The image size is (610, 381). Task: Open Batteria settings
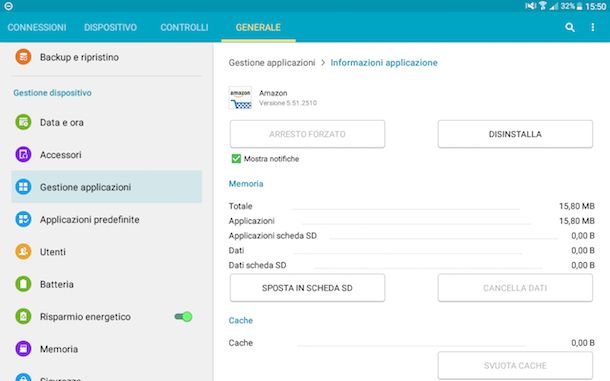point(107,284)
